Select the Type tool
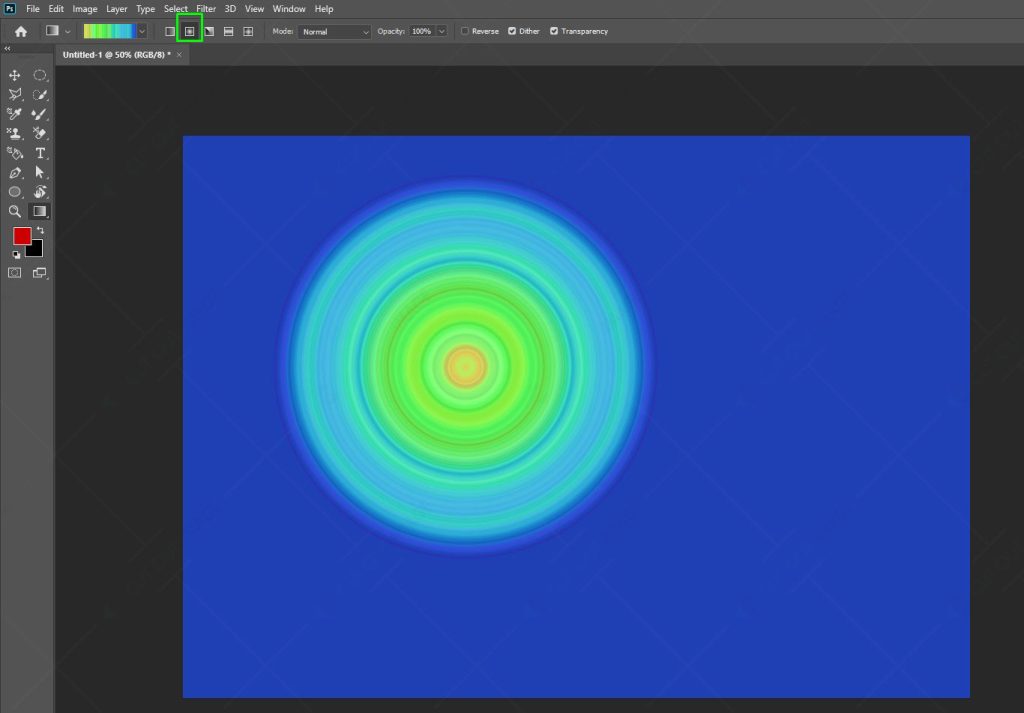This screenshot has height=713, width=1024. coord(40,152)
